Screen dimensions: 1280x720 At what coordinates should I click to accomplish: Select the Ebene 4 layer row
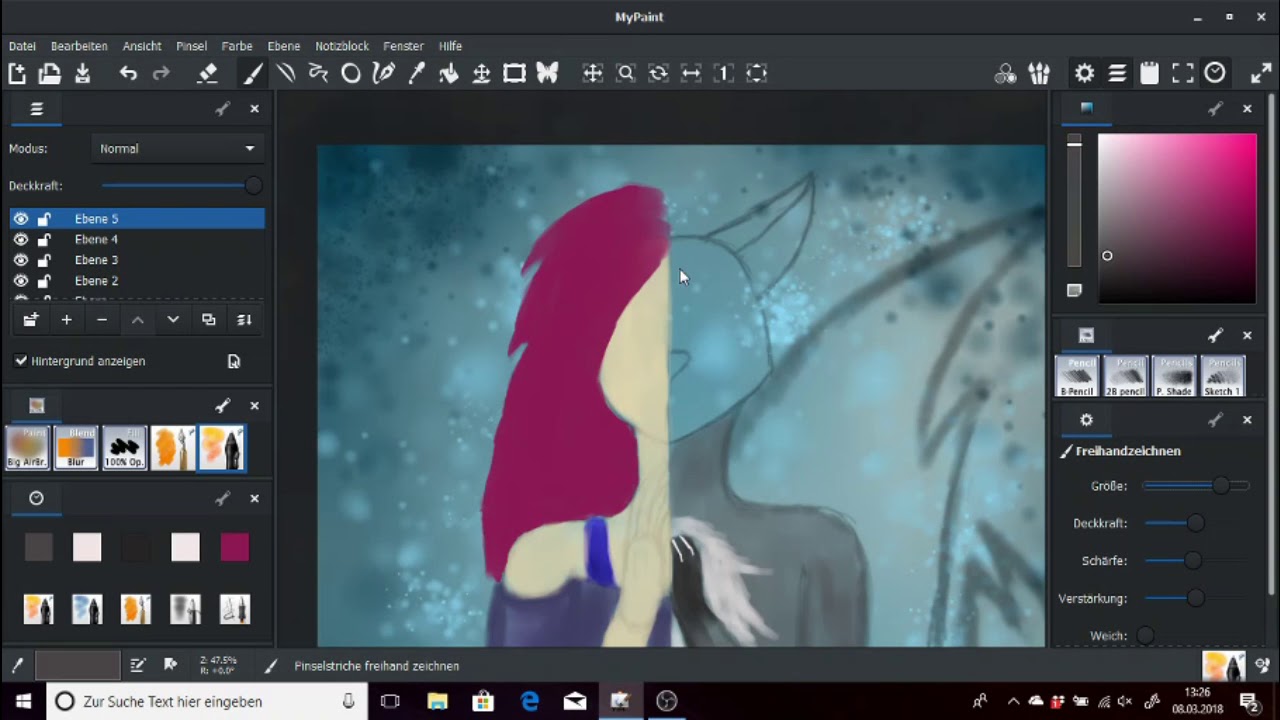click(137, 240)
